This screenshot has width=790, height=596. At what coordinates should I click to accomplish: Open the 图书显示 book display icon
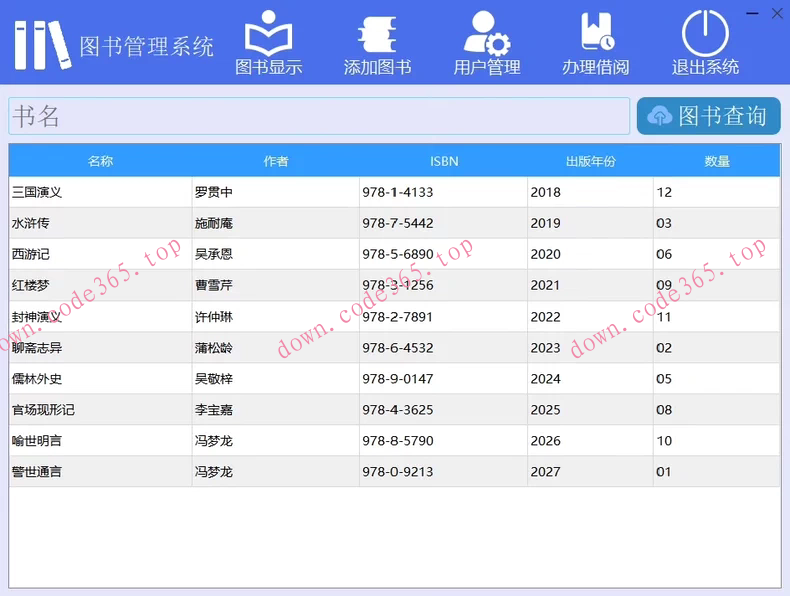click(x=269, y=33)
